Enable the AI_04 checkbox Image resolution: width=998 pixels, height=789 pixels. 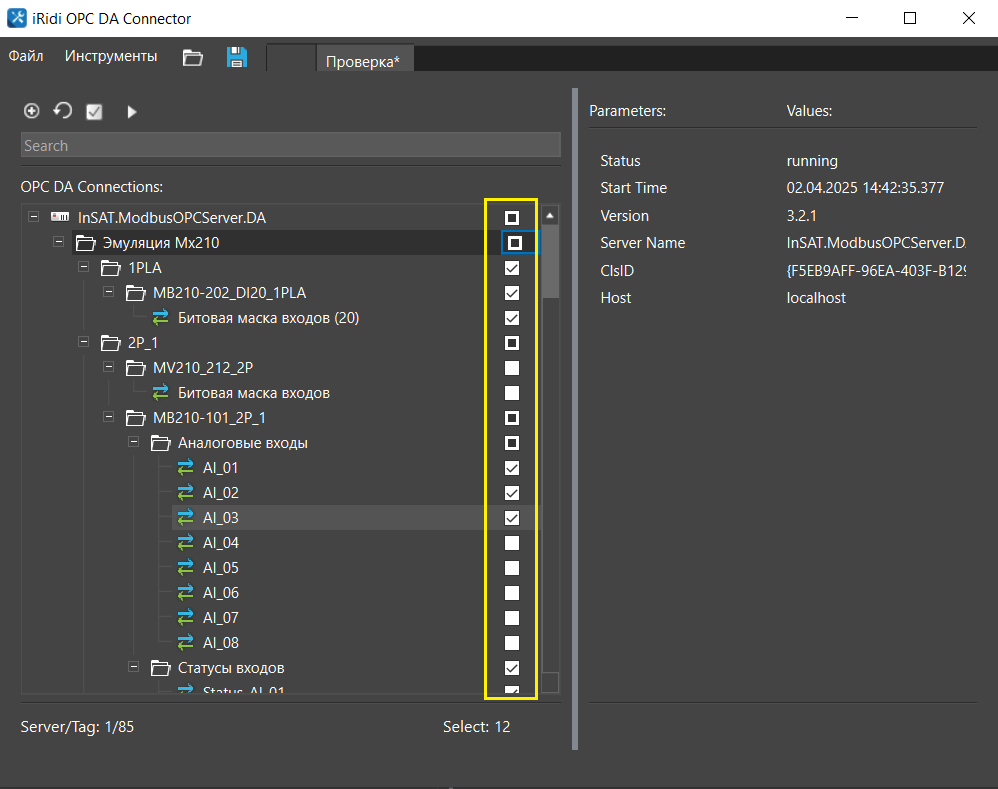click(x=511, y=543)
